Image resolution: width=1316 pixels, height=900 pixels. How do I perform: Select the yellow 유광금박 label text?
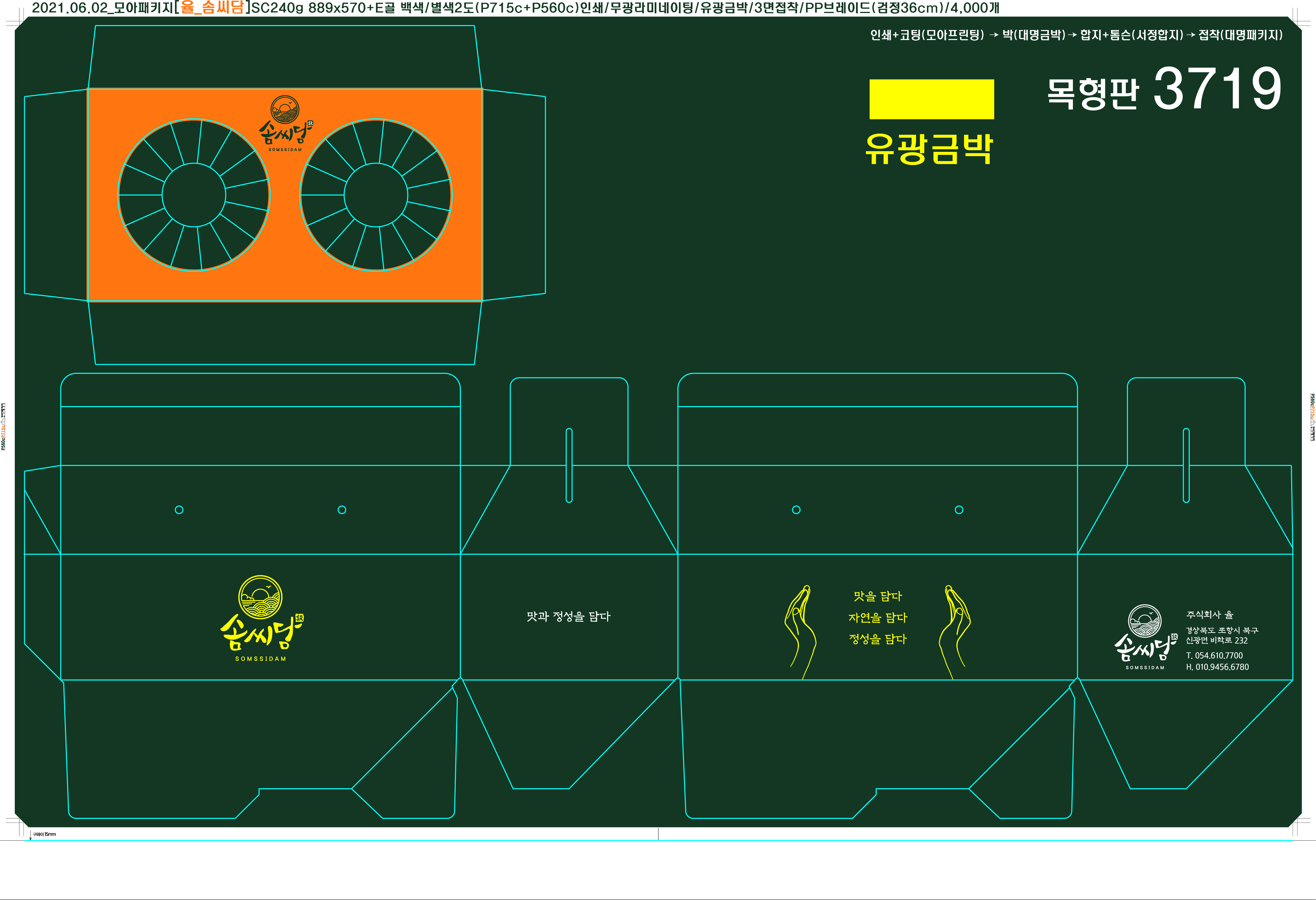pos(929,149)
